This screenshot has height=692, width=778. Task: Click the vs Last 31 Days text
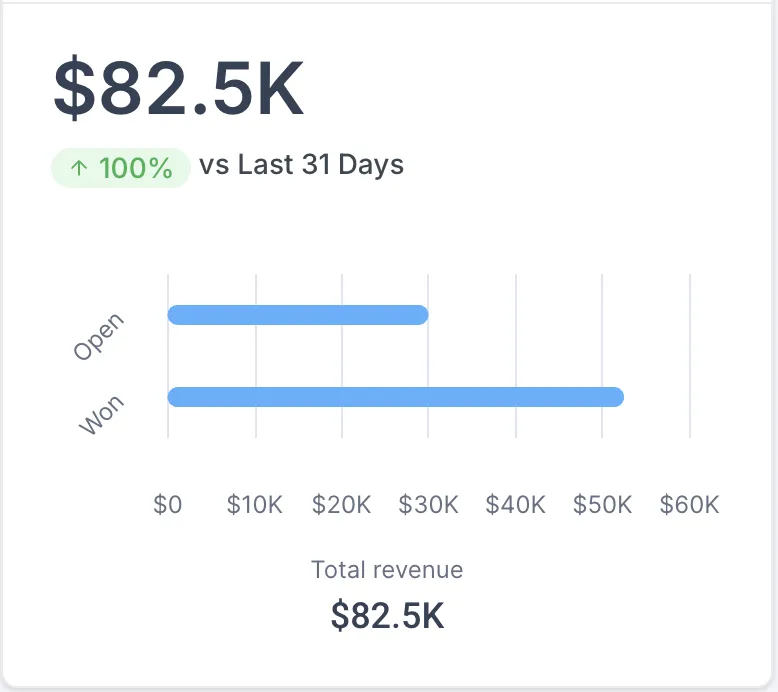click(301, 165)
